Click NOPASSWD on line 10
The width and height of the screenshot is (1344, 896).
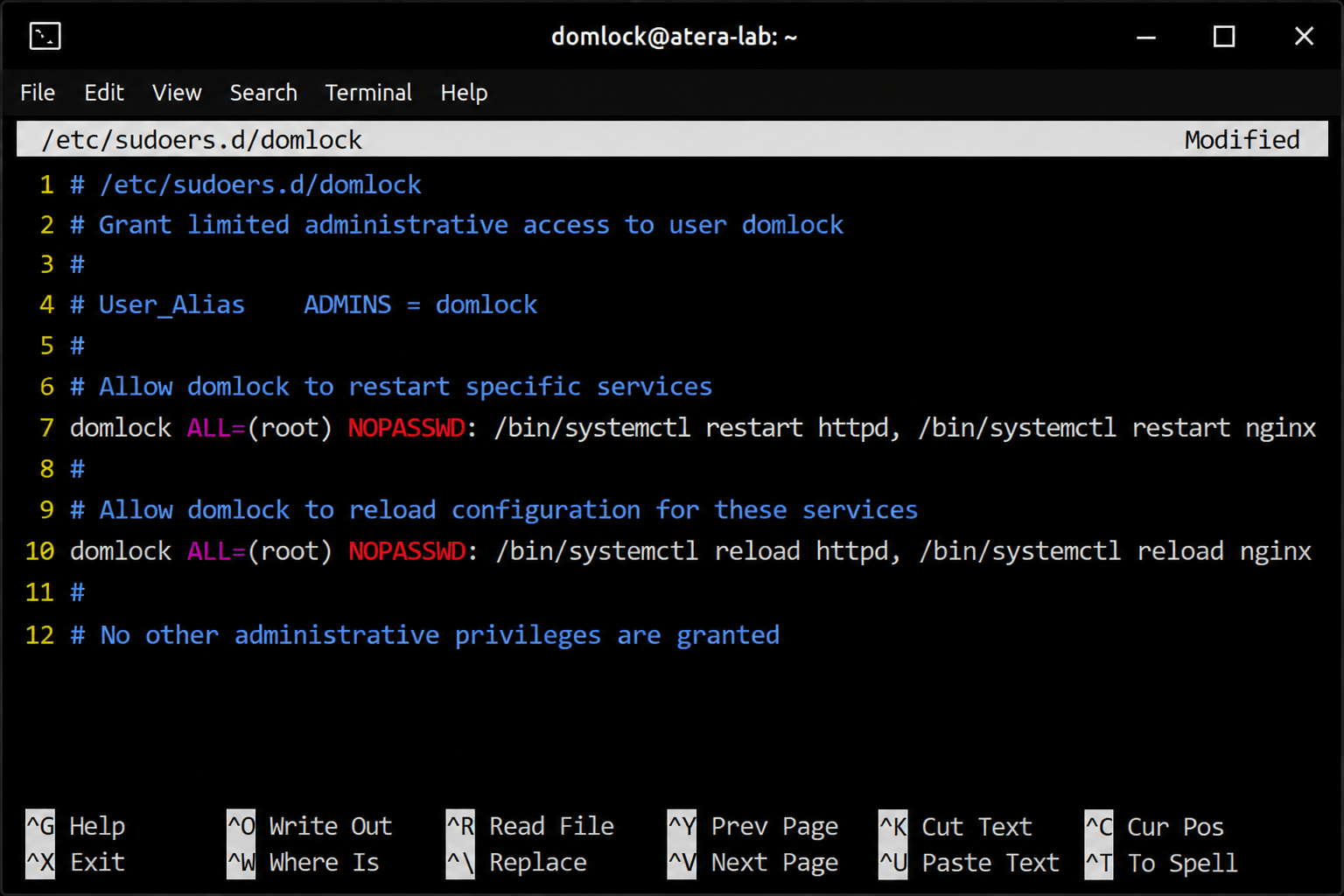407,551
